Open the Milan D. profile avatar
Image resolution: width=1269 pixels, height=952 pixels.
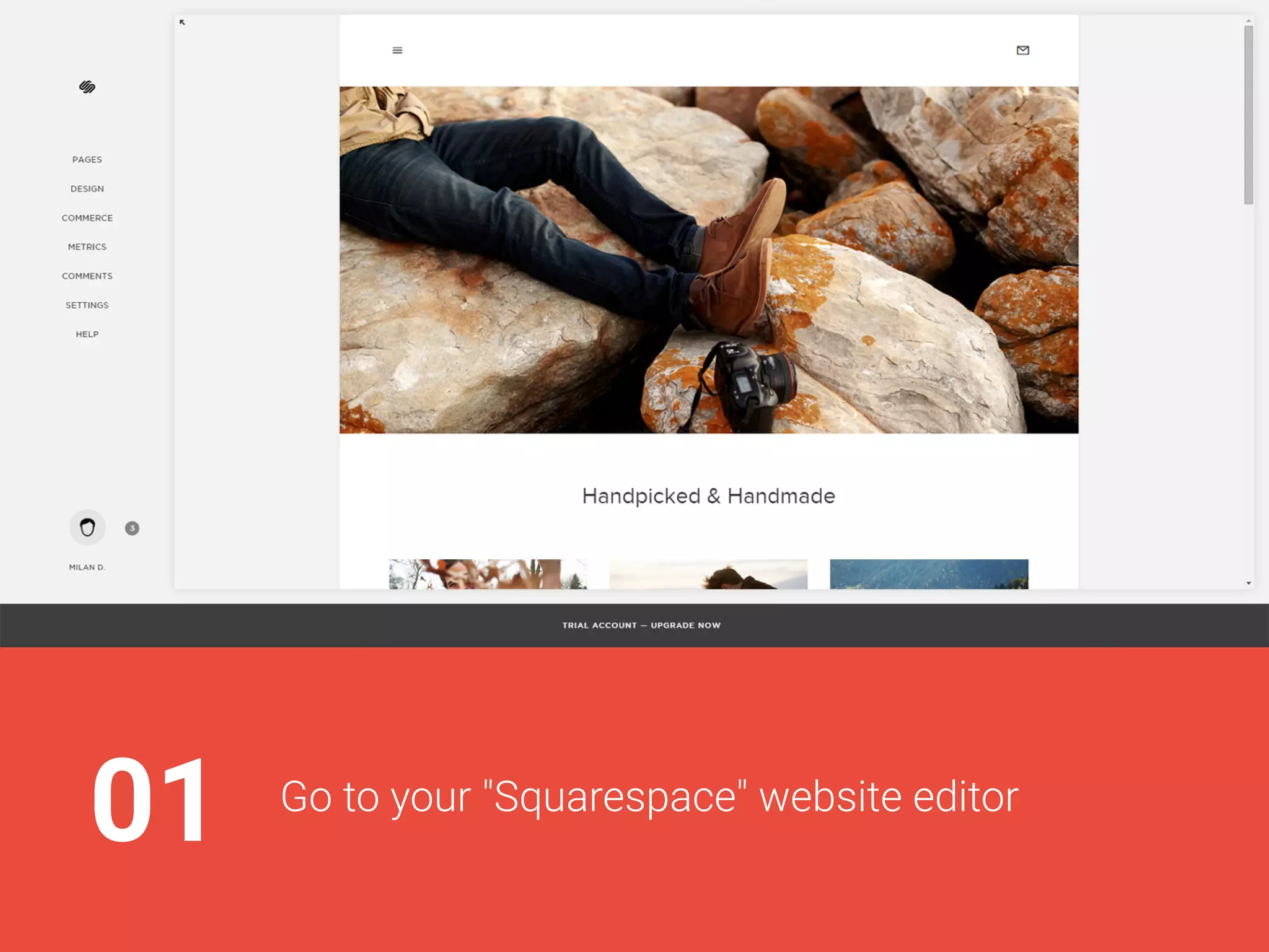pos(87,528)
